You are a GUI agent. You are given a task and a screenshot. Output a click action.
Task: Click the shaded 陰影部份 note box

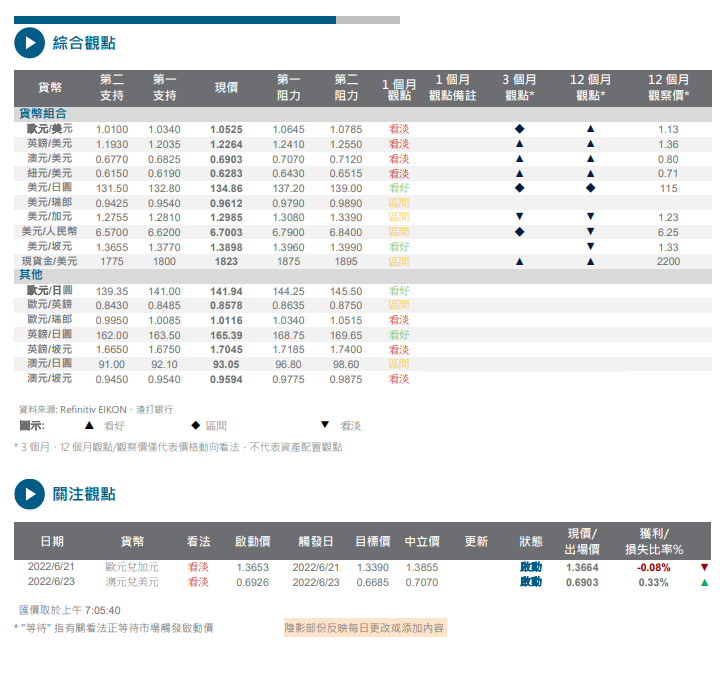coord(365,628)
